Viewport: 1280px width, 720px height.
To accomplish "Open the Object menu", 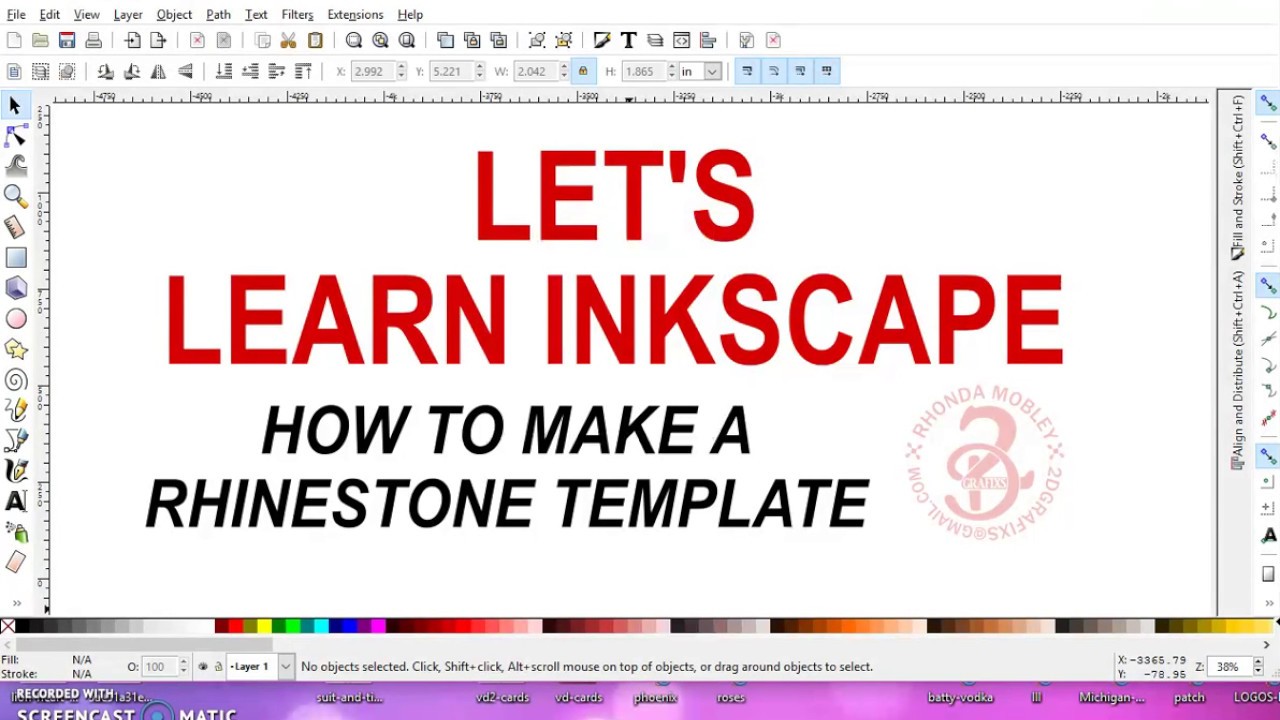I will pos(174,14).
